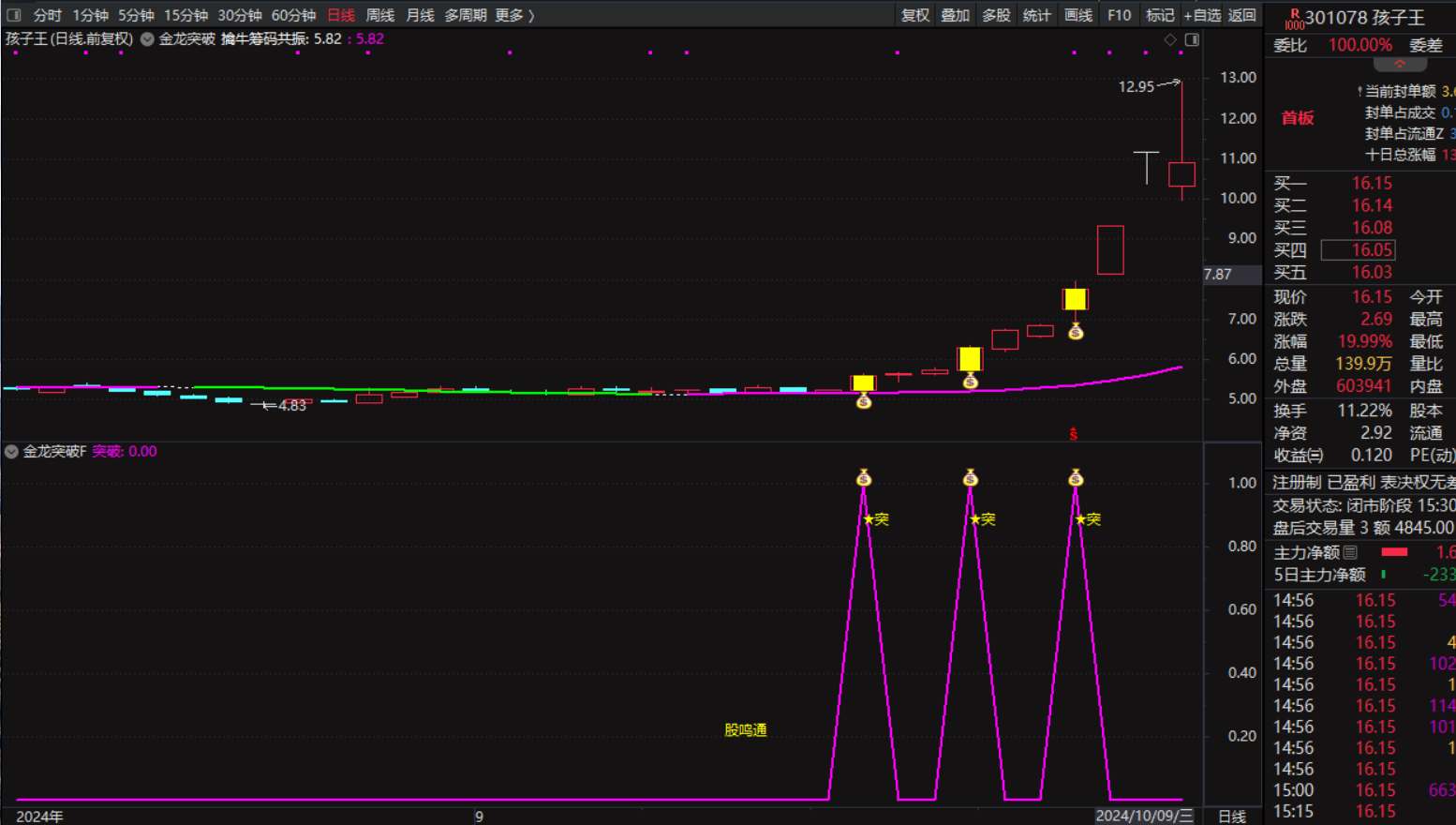Open the 金龙突破F sub-indicator dropdown arrow
The height and width of the screenshot is (825, 1456).
[11, 451]
